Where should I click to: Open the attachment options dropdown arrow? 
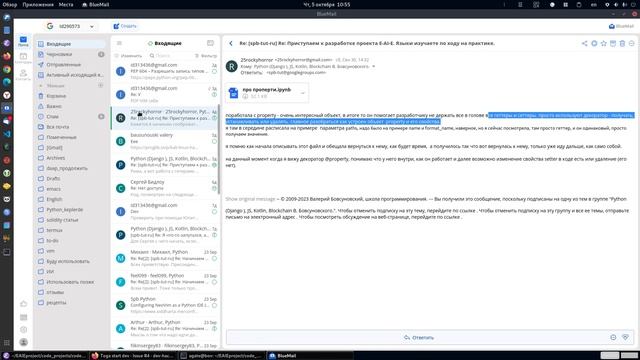pyautogui.click(x=302, y=93)
